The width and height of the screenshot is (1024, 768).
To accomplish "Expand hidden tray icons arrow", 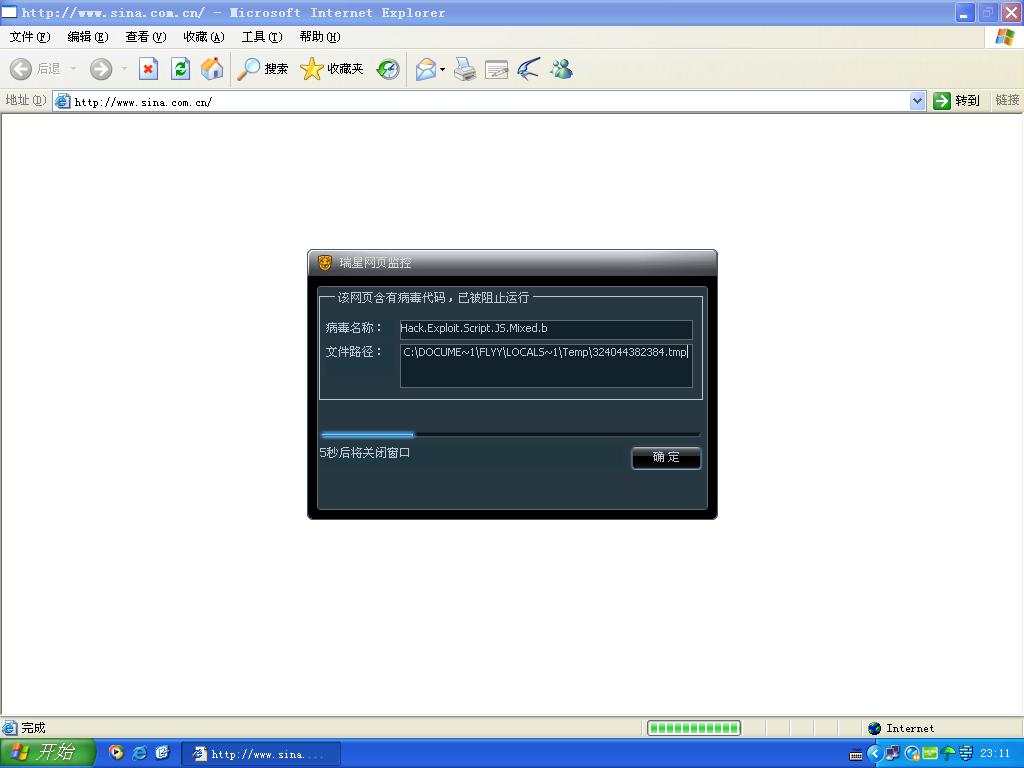I will [x=875, y=754].
